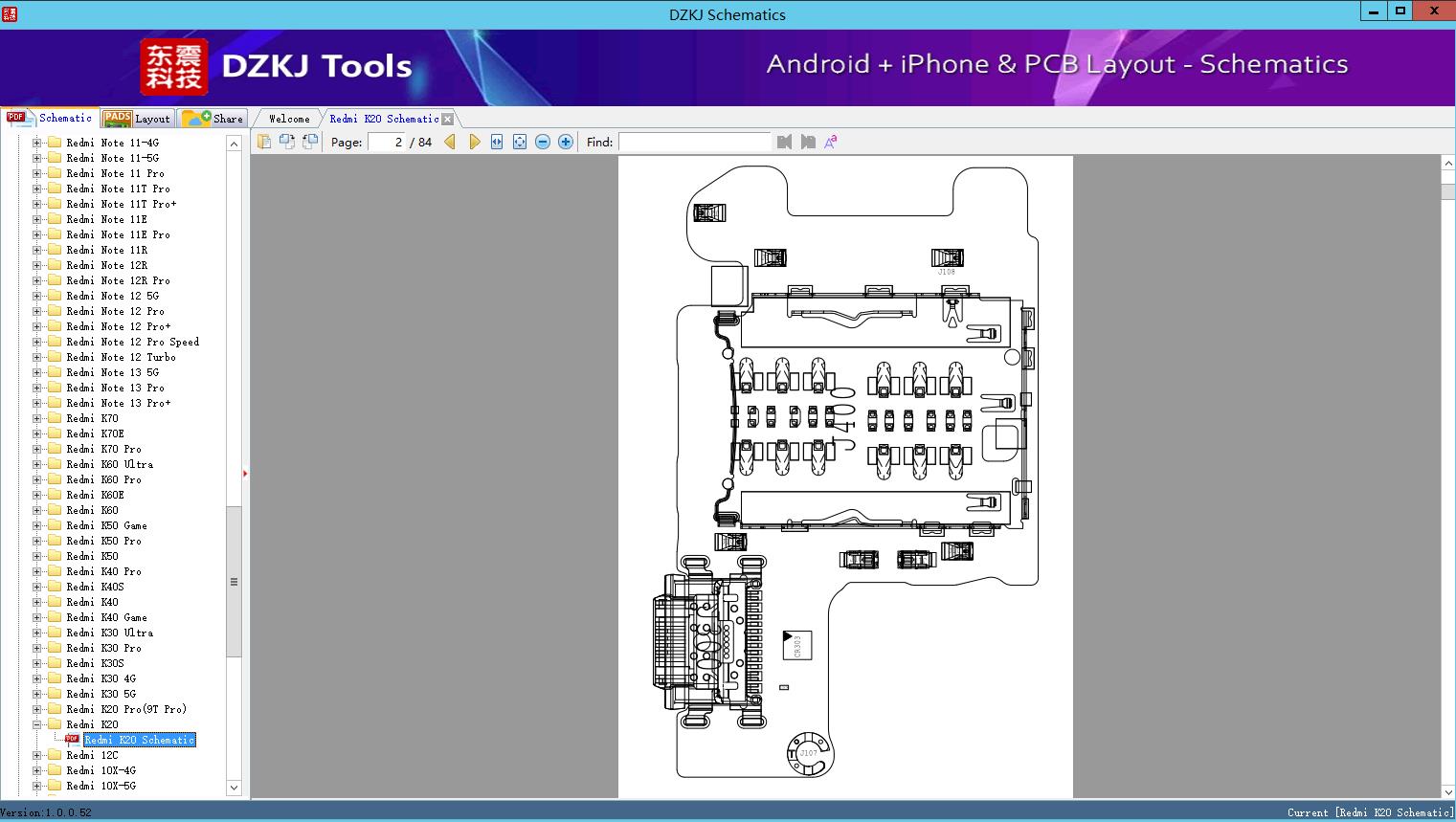Expand the Redmi K60 Ultra folder
Screen dimensions: 1456x822
[x=37, y=464]
